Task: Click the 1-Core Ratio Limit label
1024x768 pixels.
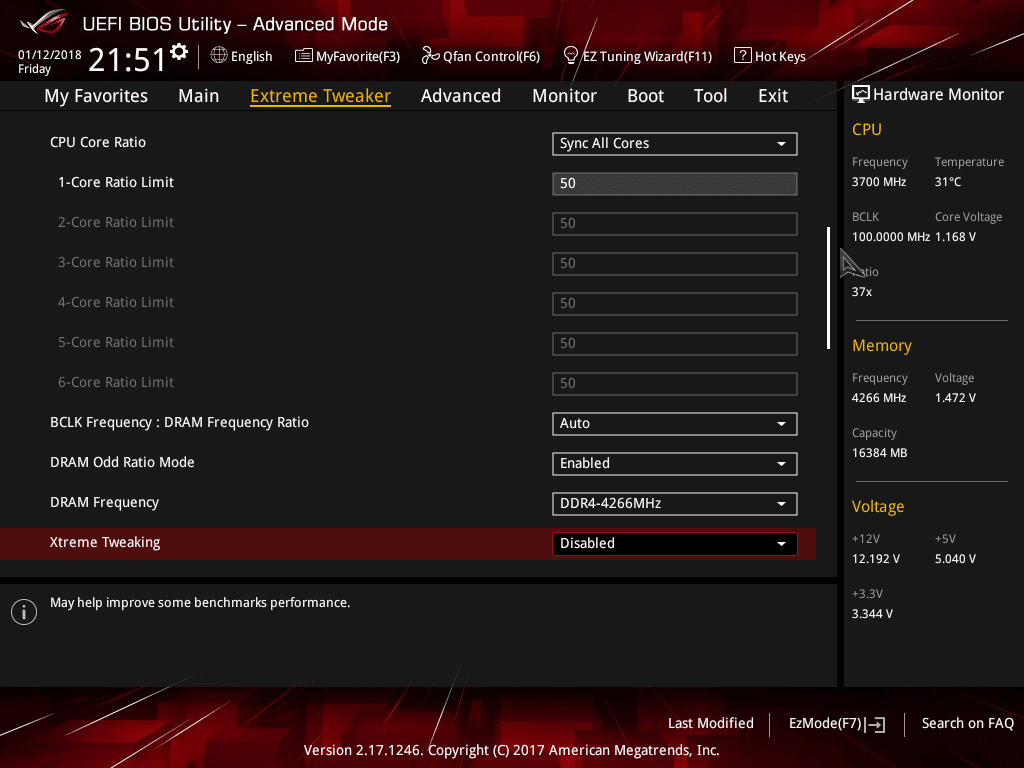Action: click(116, 182)
